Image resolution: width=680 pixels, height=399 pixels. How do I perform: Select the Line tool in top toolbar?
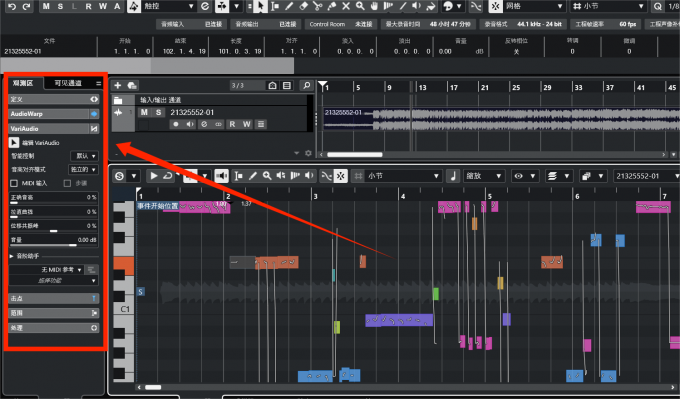[x=403, y=6]
